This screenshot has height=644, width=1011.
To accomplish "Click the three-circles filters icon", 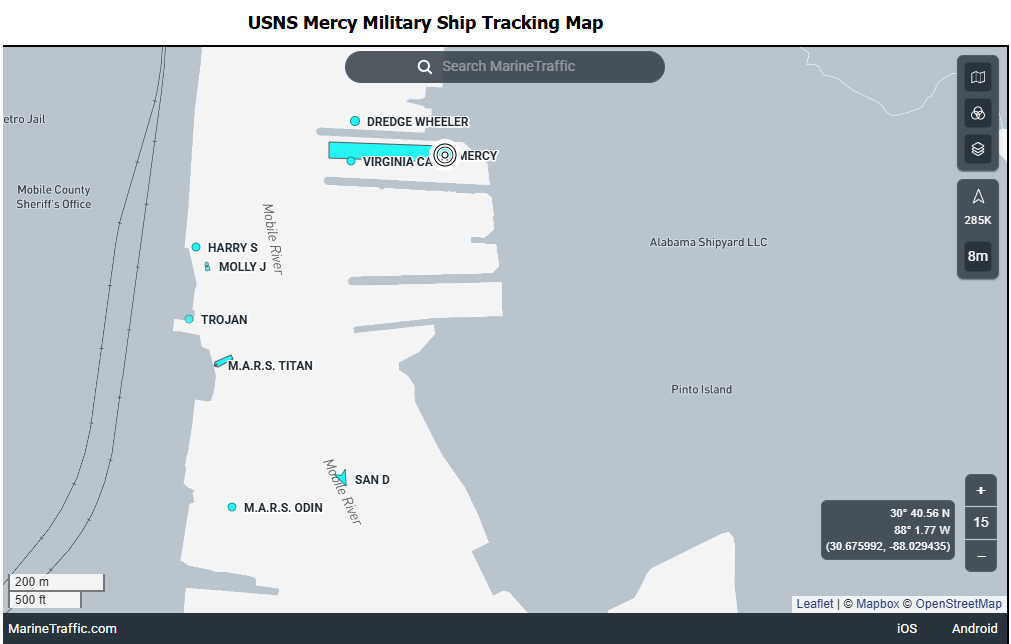I will [978, 113].
